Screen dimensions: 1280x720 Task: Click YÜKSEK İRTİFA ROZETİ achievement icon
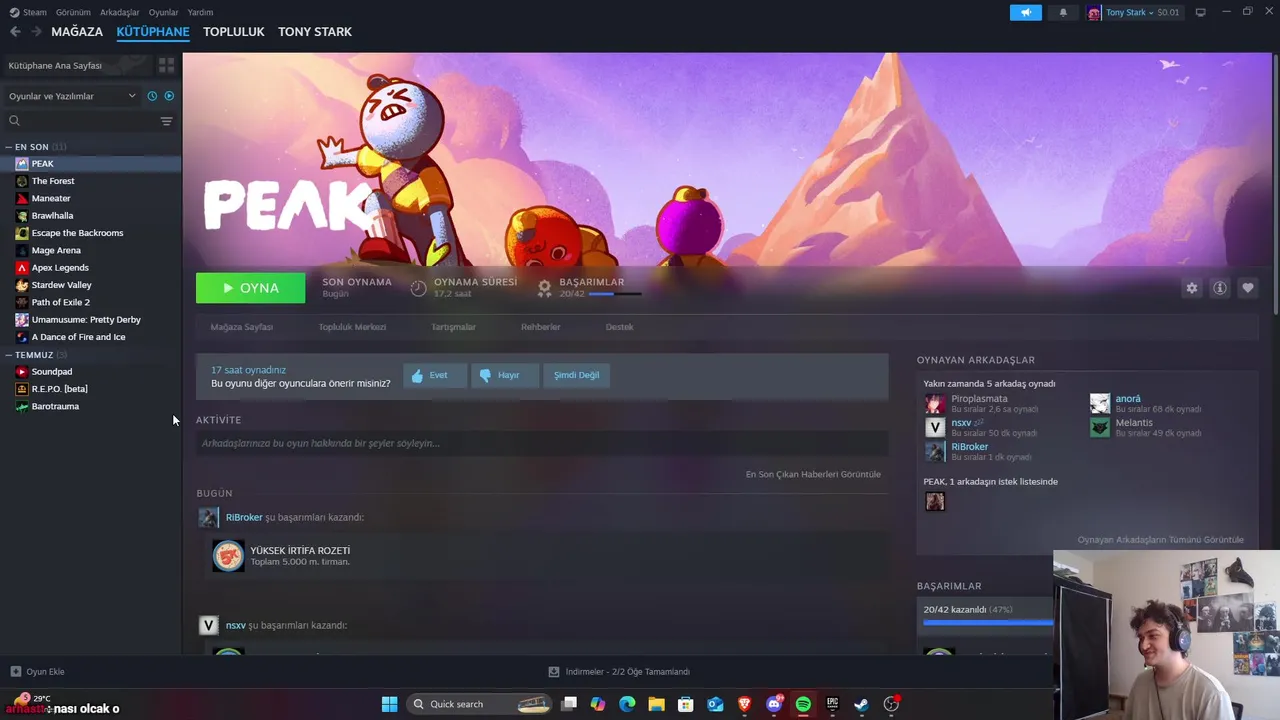point(228,556)
